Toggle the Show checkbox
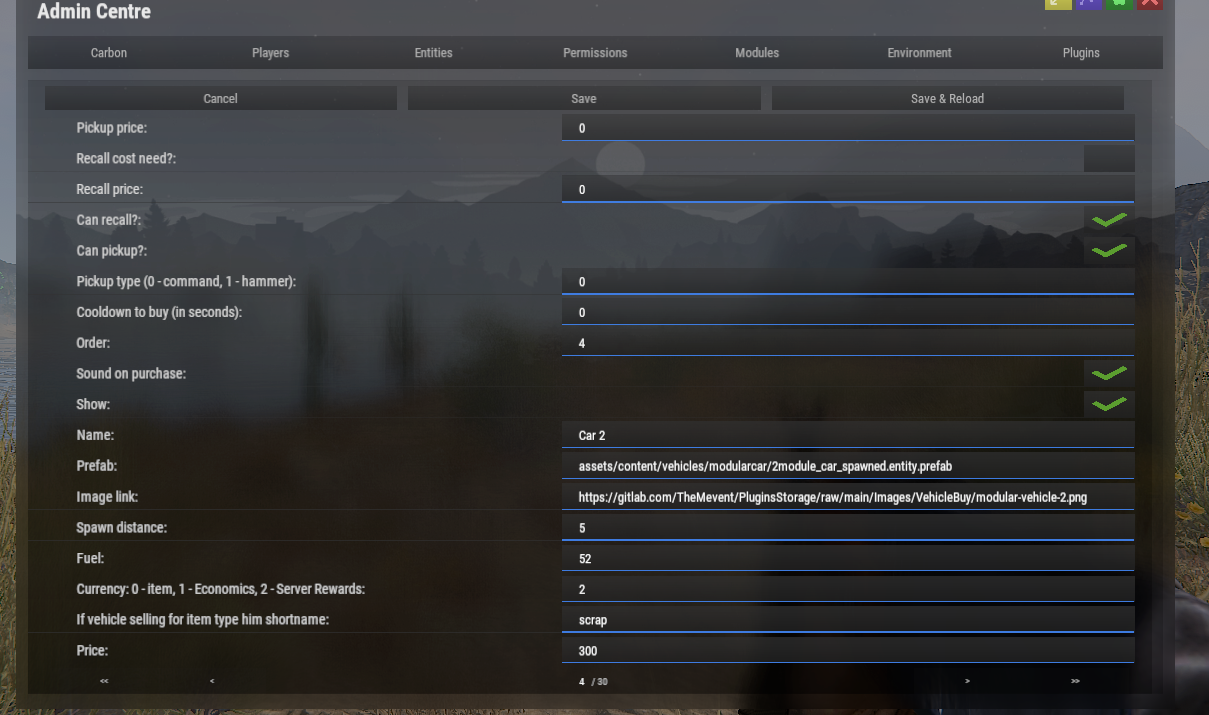This screenshot has width=1209, height=715. [x=1109, y=405]
